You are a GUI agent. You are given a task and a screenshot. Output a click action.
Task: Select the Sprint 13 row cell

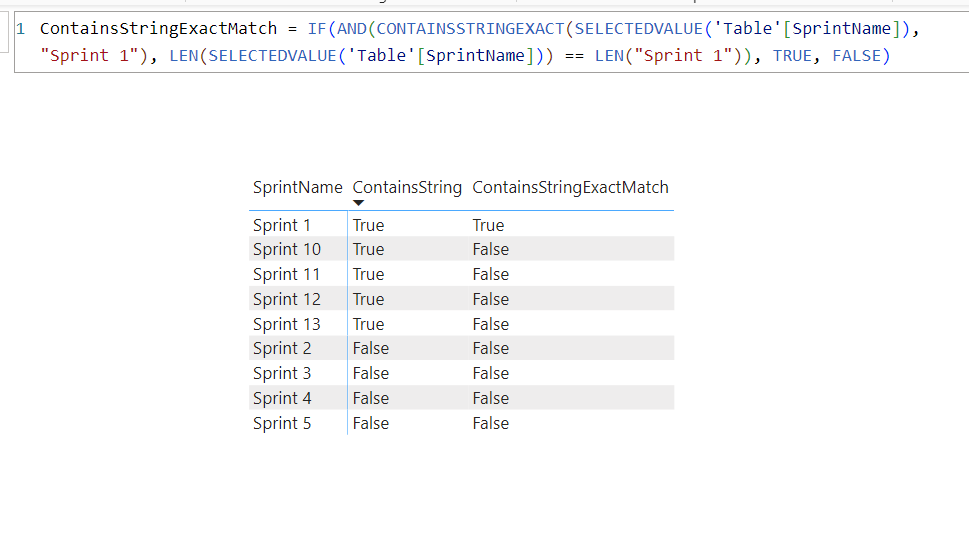(x=287, y=324)
